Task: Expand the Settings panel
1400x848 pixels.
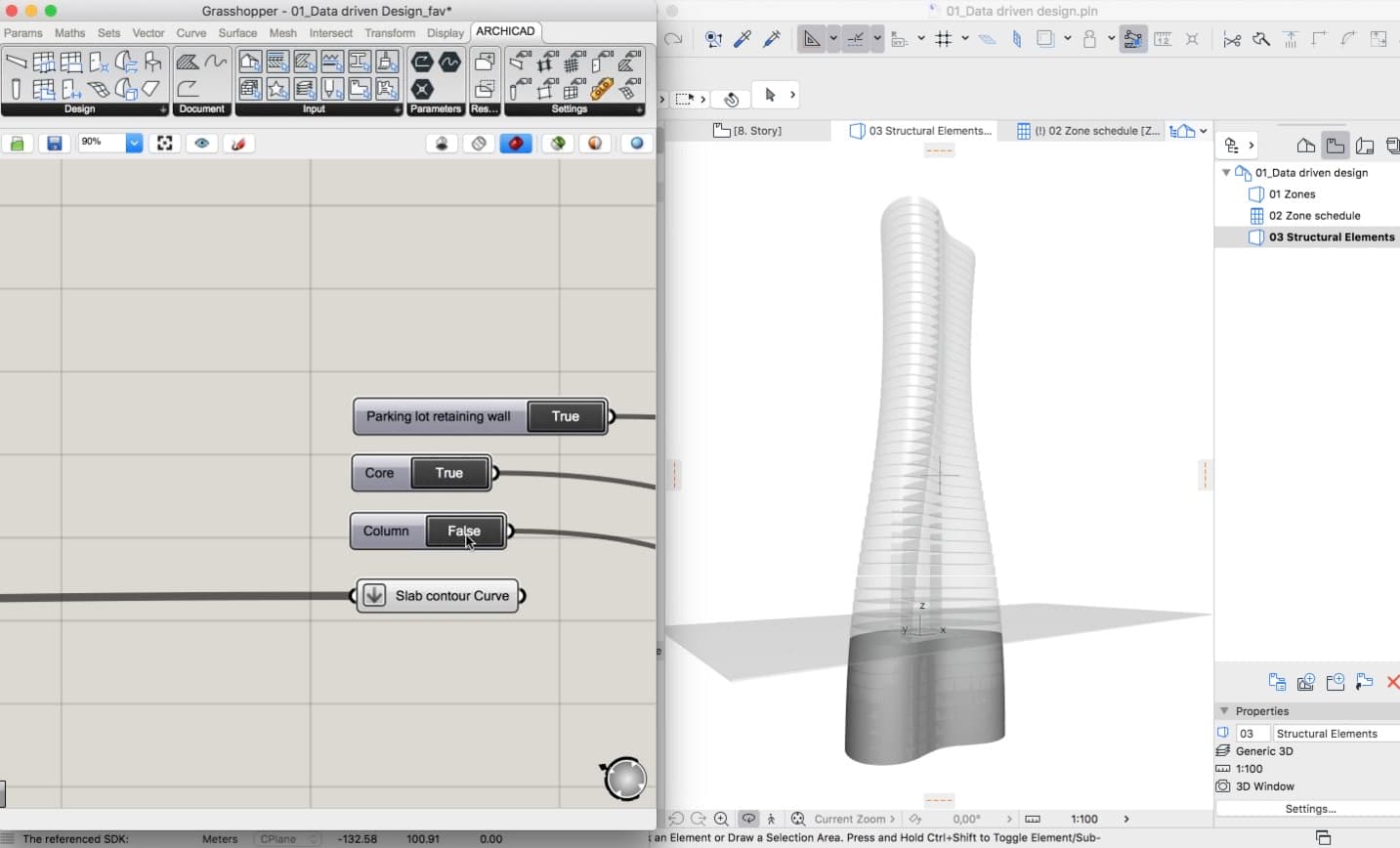Action: tap(639, 109)
